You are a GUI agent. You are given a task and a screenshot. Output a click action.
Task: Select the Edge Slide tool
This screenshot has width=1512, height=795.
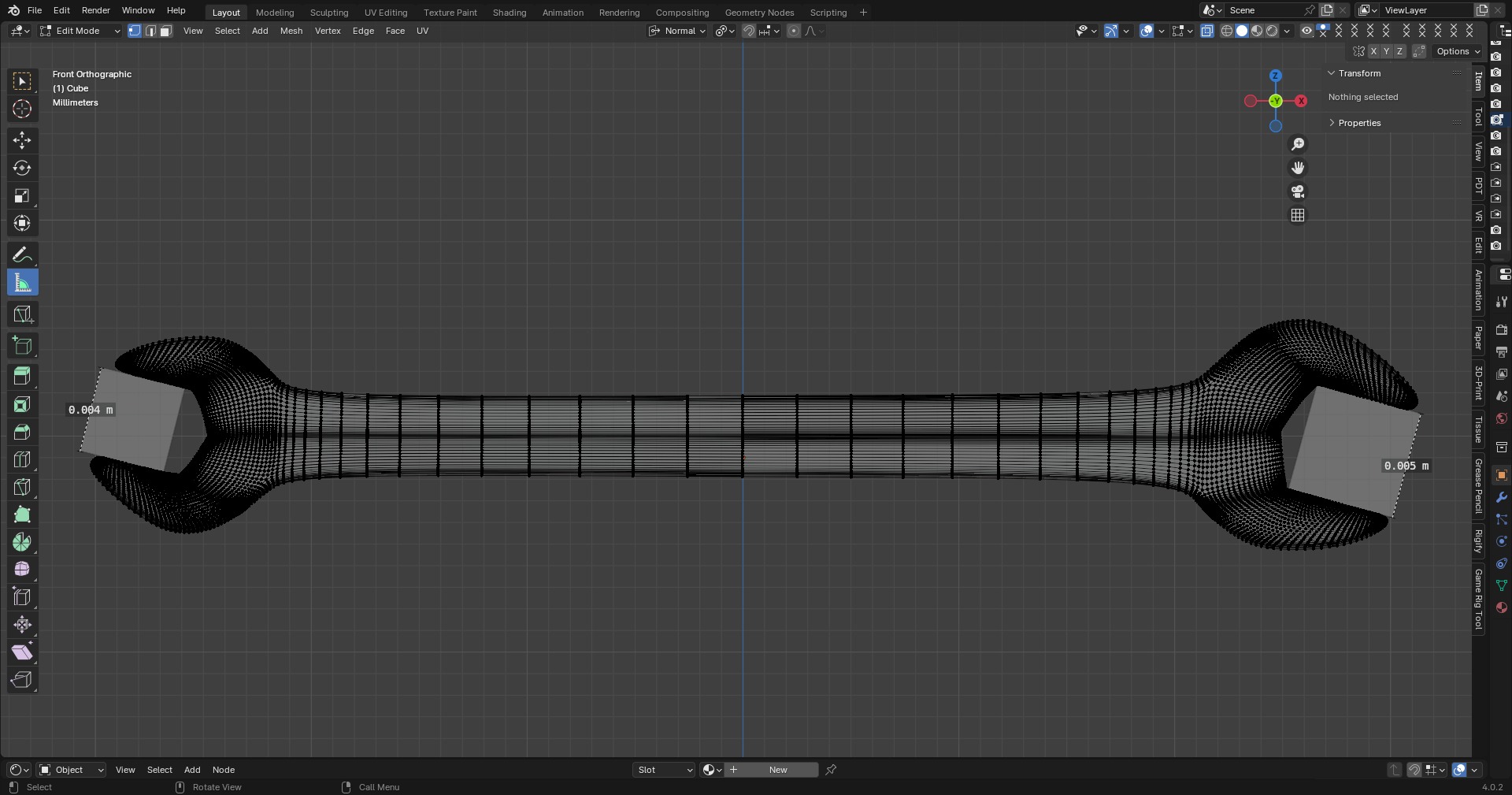(22, 596)
